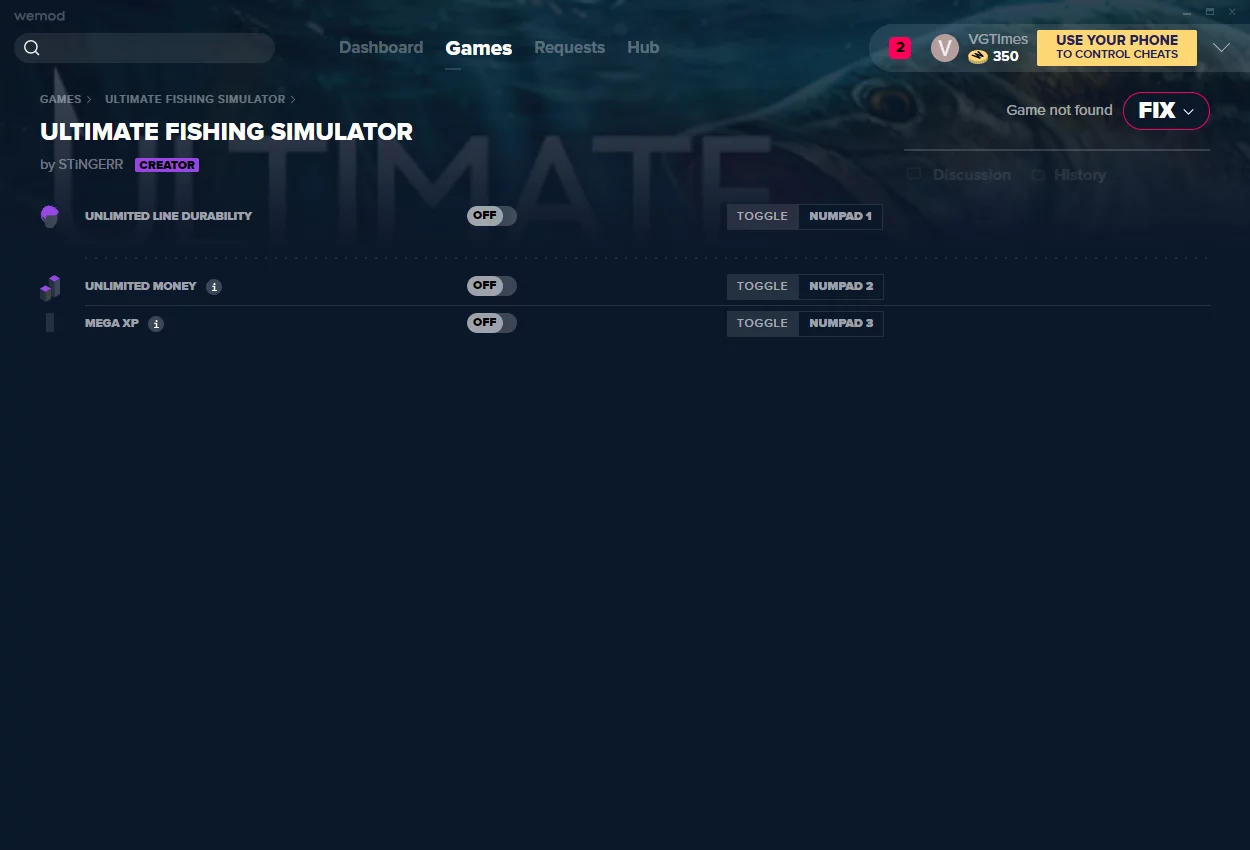The height and width of the screenshot is (850, 1250).
Task: Change the NUMPAD 3 hotkey binding
Action: point(841,324)
